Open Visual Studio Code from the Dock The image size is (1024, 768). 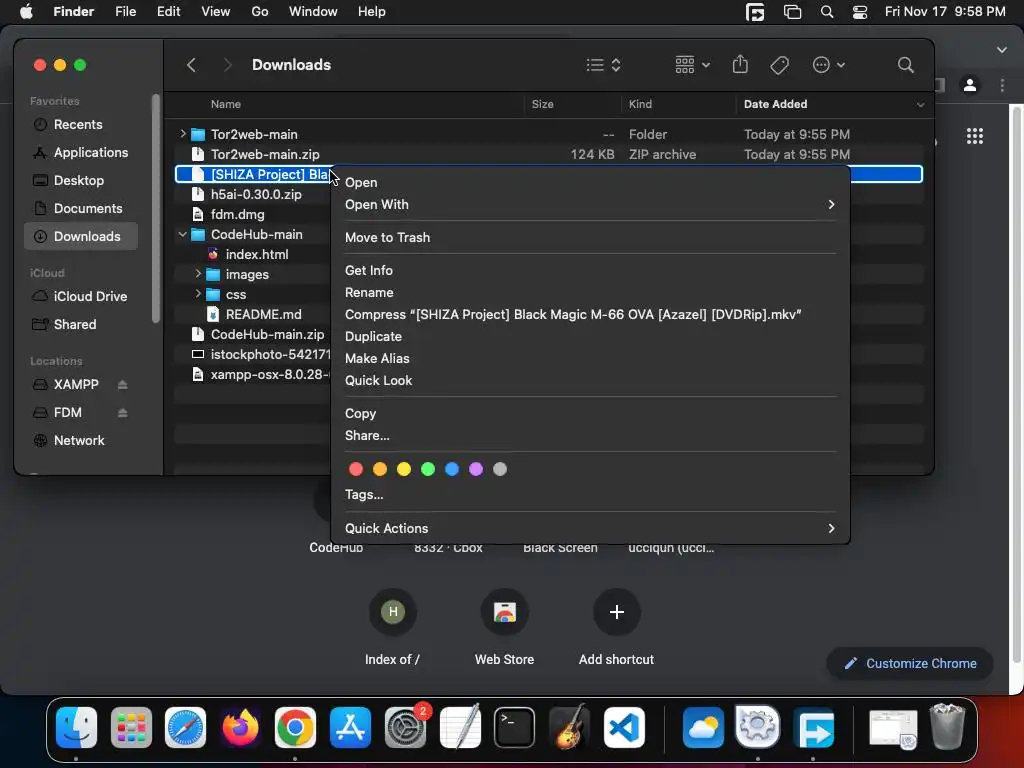pyautogui.click(x=624, y=727)
